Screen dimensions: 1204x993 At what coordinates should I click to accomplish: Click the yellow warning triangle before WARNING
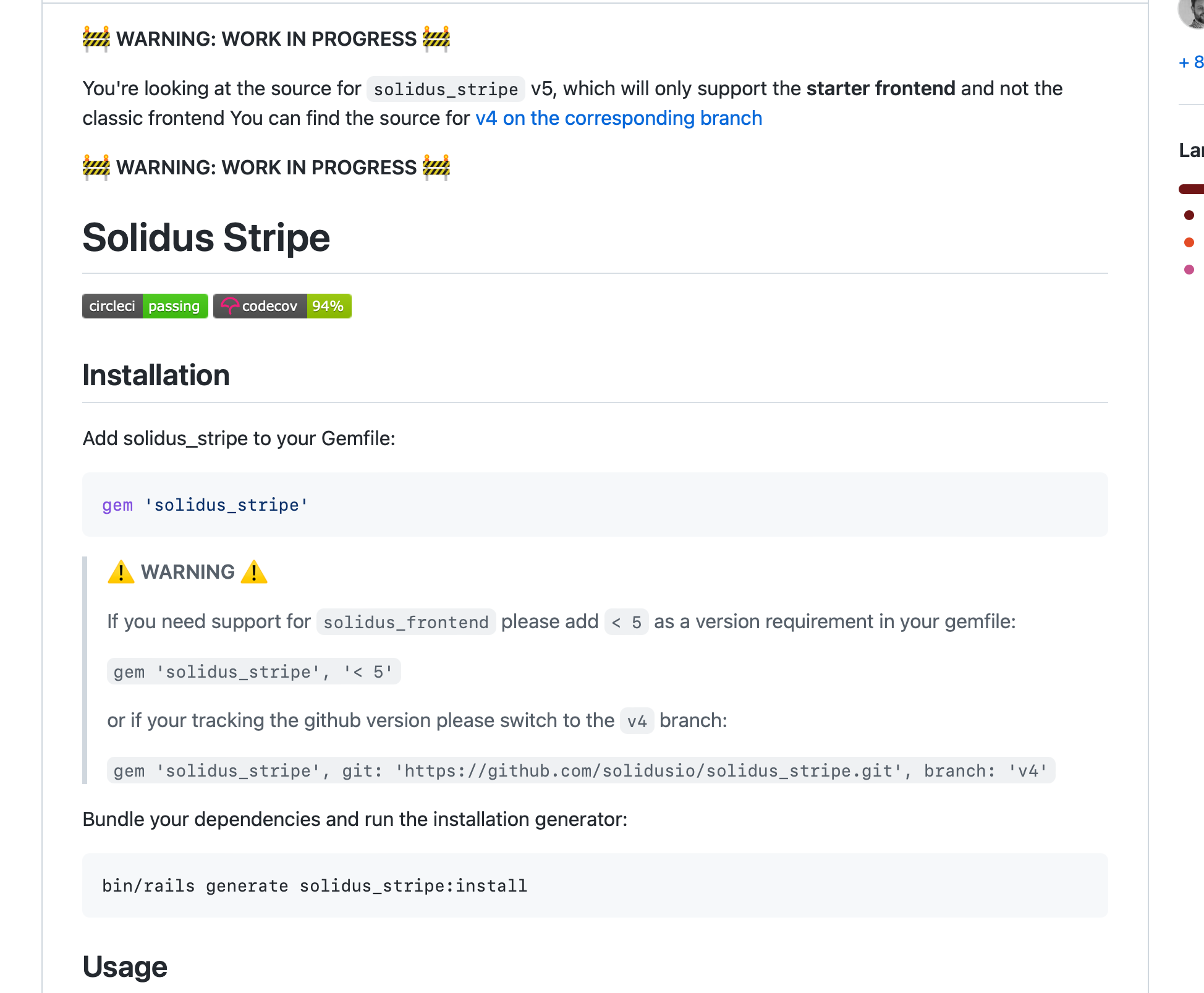121,572
